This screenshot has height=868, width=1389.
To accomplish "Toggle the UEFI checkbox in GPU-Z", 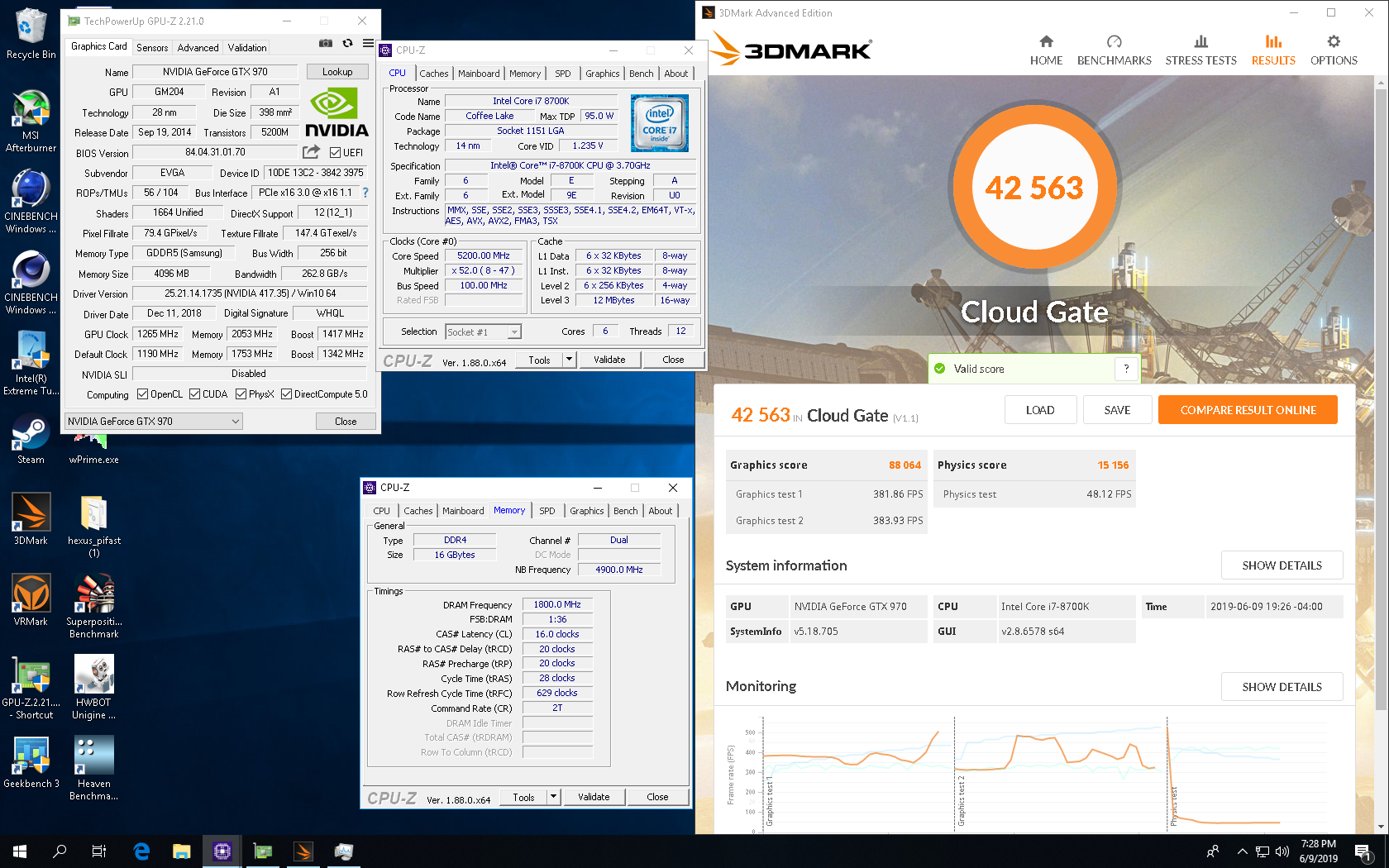I will point(335,152).
